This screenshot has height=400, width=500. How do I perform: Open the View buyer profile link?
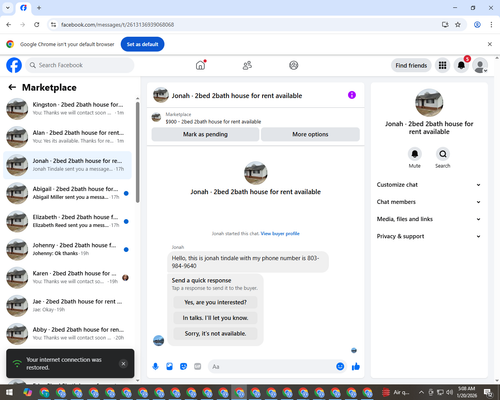[x=280, y=234]
